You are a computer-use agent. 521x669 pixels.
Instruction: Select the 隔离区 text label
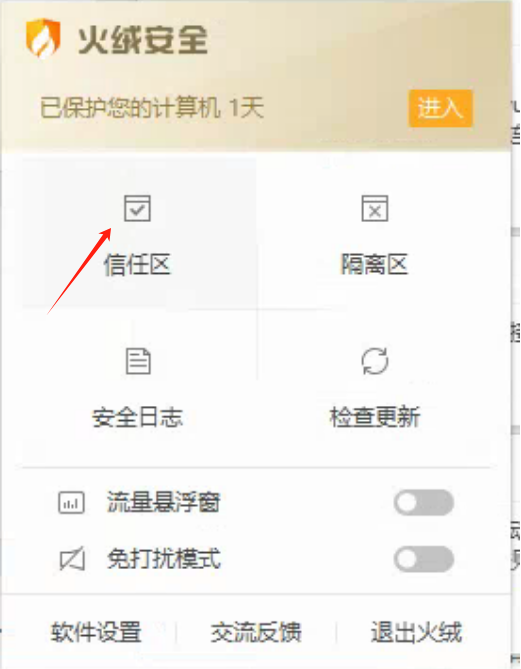click(375, 265)
